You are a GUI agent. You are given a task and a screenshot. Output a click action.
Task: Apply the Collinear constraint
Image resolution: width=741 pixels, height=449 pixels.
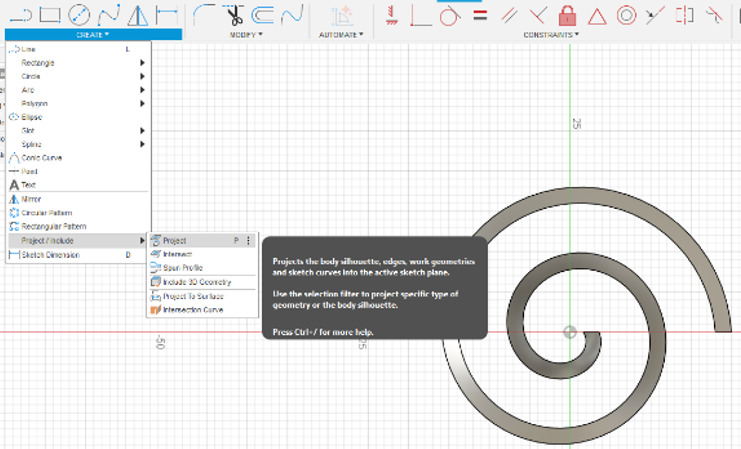pos(655,15)
